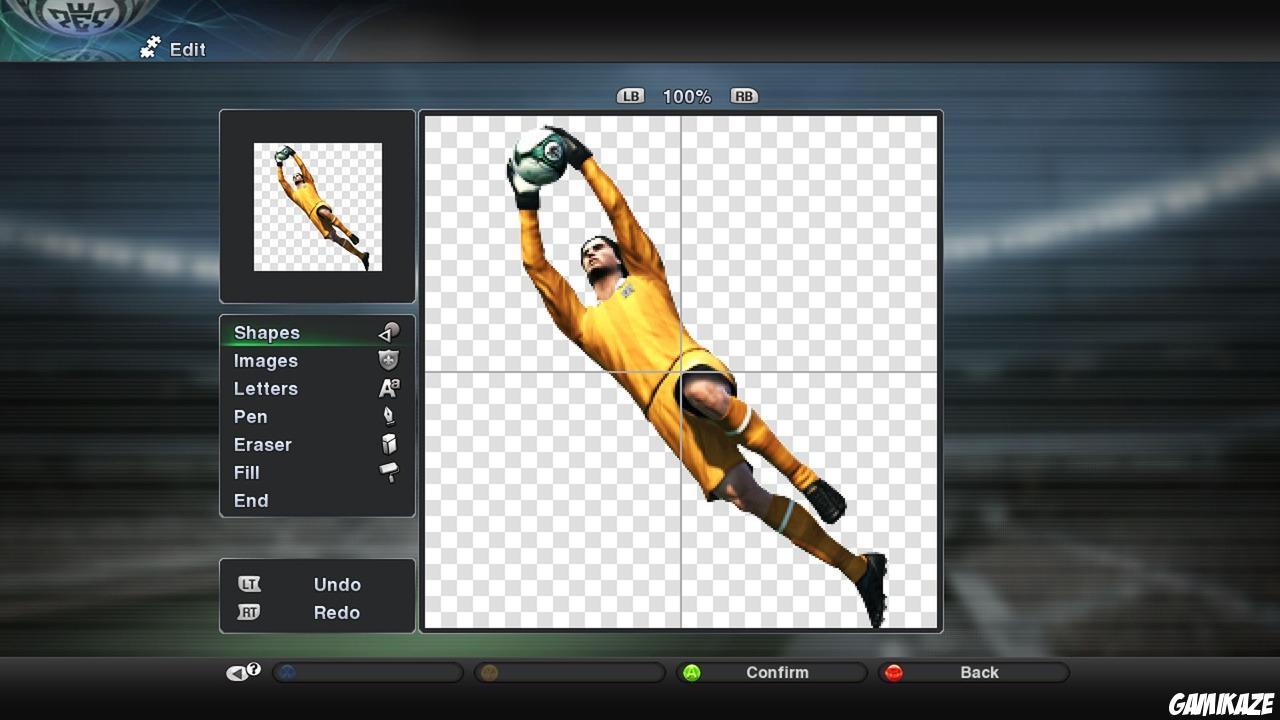Click the goalkeeper preview thumbnail

click(317, 207)
